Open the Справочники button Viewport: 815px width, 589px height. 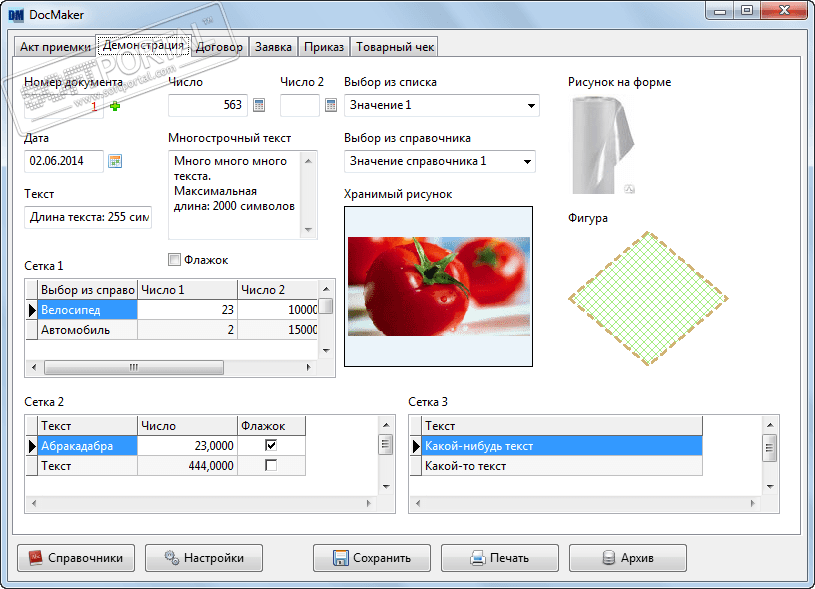point(76,558)
